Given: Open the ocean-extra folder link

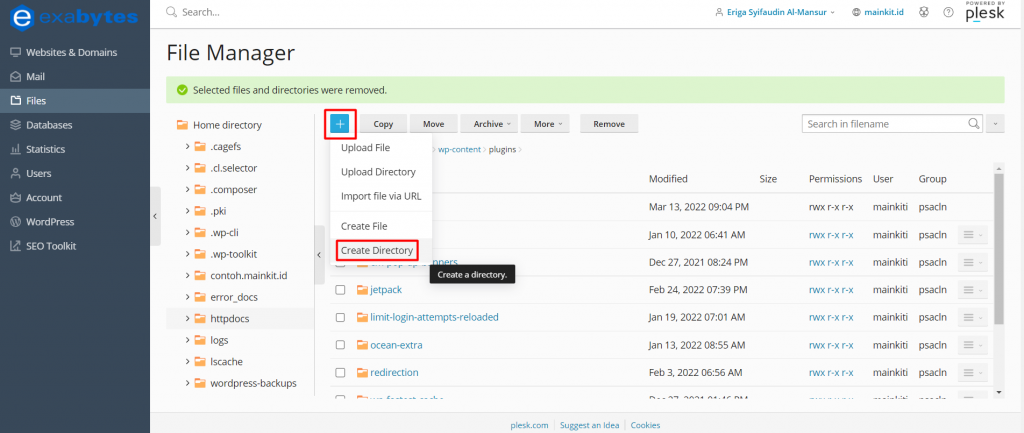Looking at the screenshot, I should (396, 345).
